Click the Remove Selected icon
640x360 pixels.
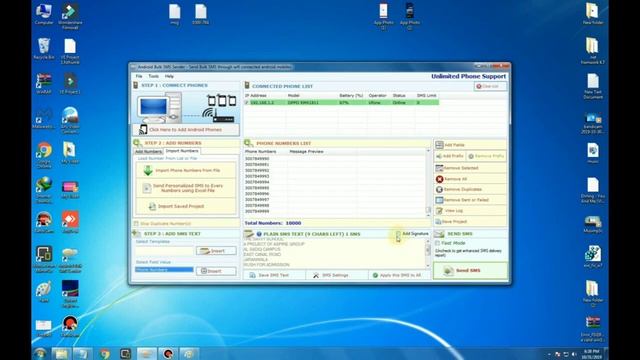(439, 168)
